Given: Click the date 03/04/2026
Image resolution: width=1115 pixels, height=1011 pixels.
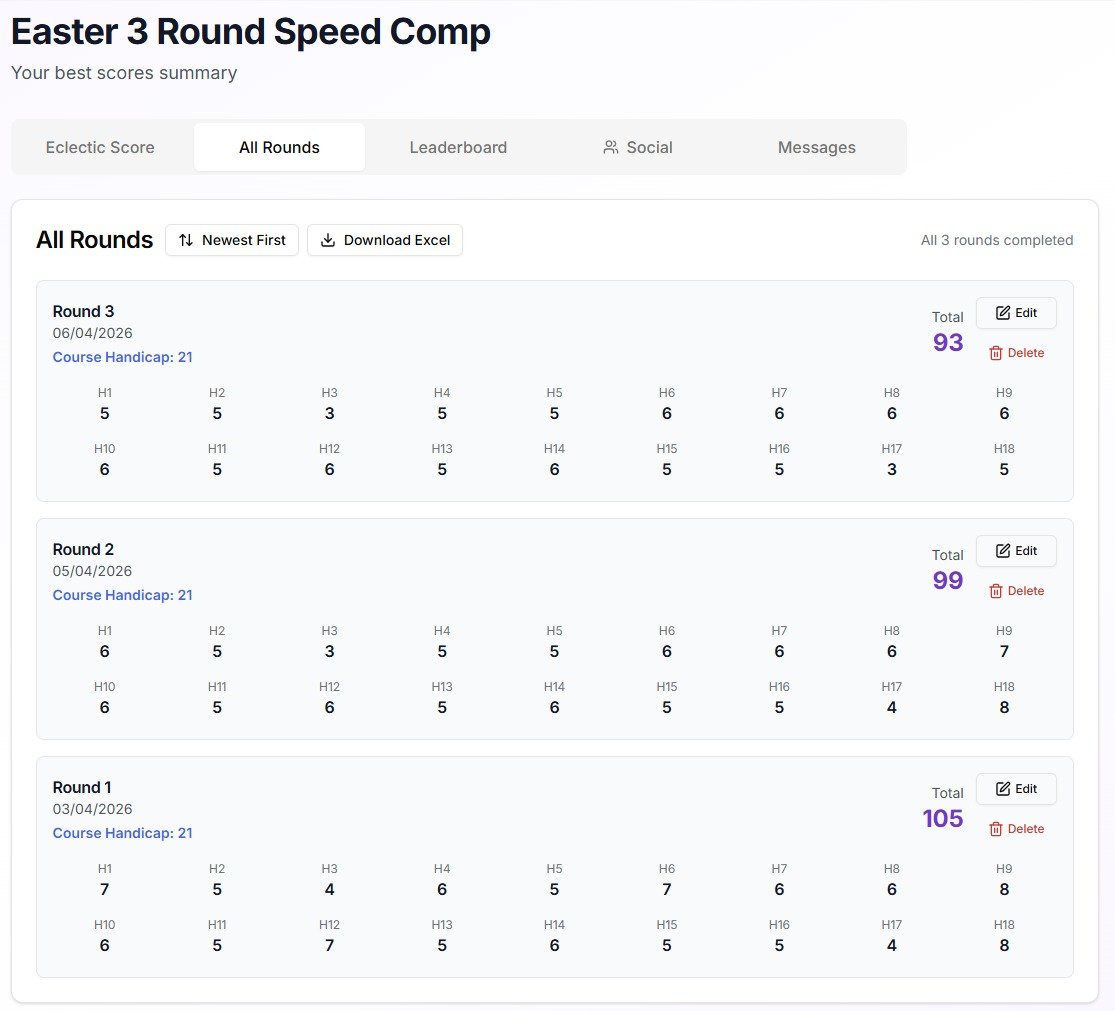Looking at the screenshot, I should [x=92, y=810].
